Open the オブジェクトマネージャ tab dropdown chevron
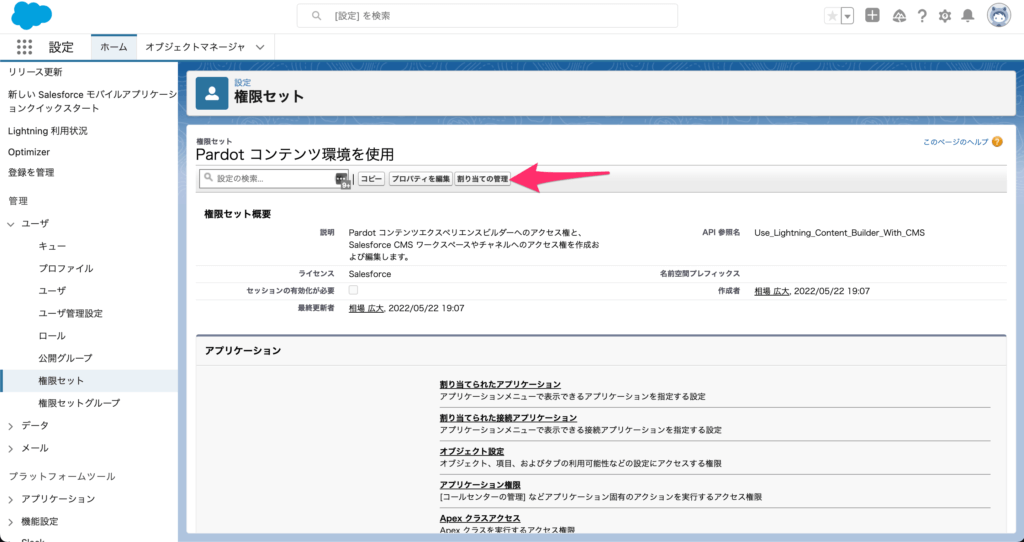 pyautogui.click(x=260, y=47)
